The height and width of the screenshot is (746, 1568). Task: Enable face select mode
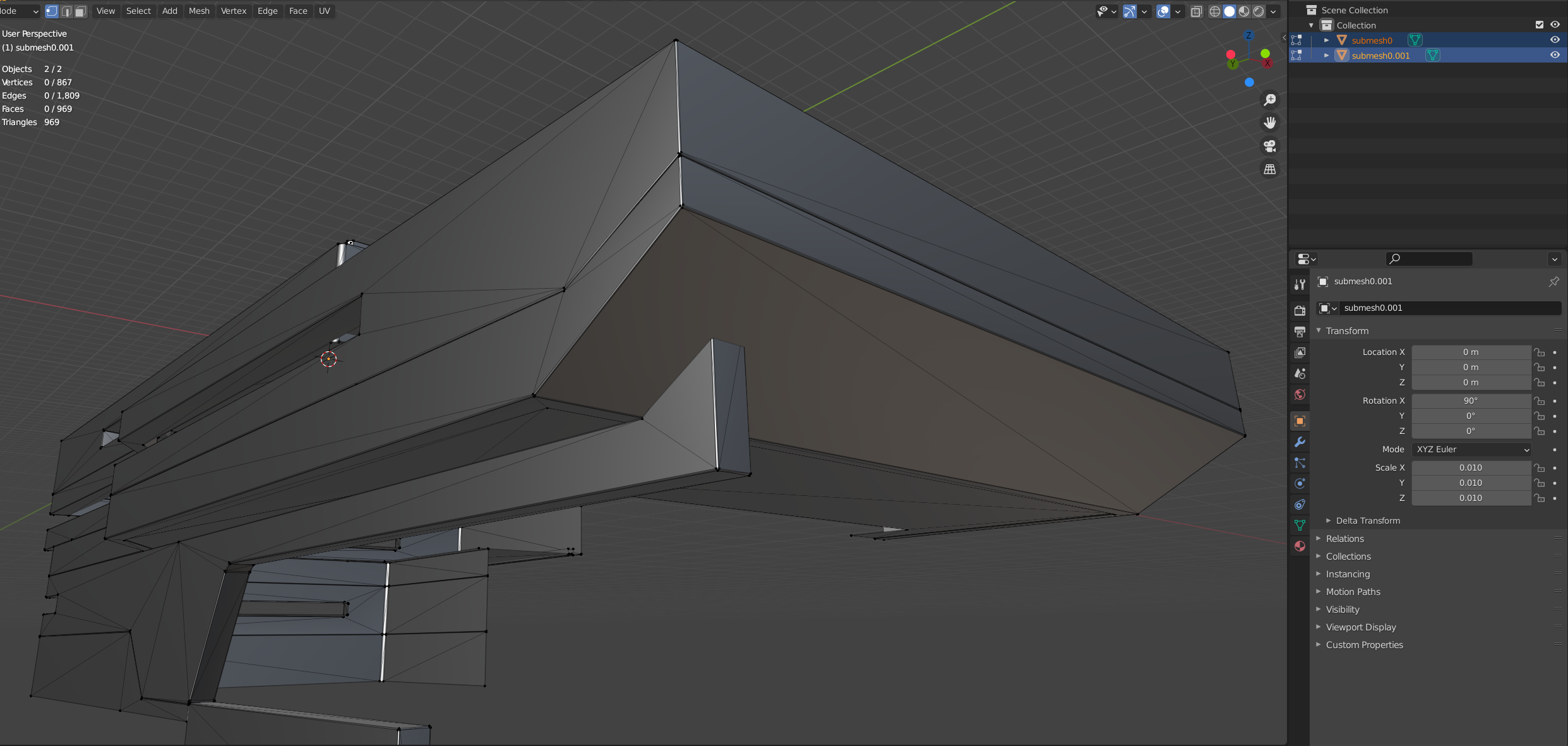[x=81, y=11]
